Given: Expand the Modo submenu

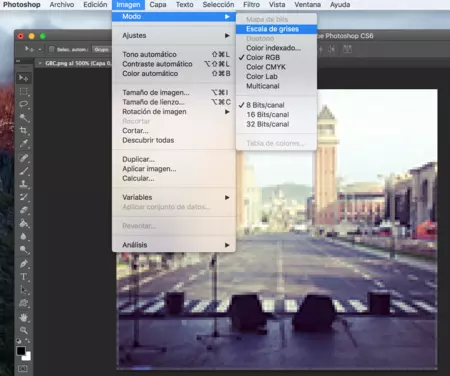Looking at the screenshot, I should coord(174,16).
